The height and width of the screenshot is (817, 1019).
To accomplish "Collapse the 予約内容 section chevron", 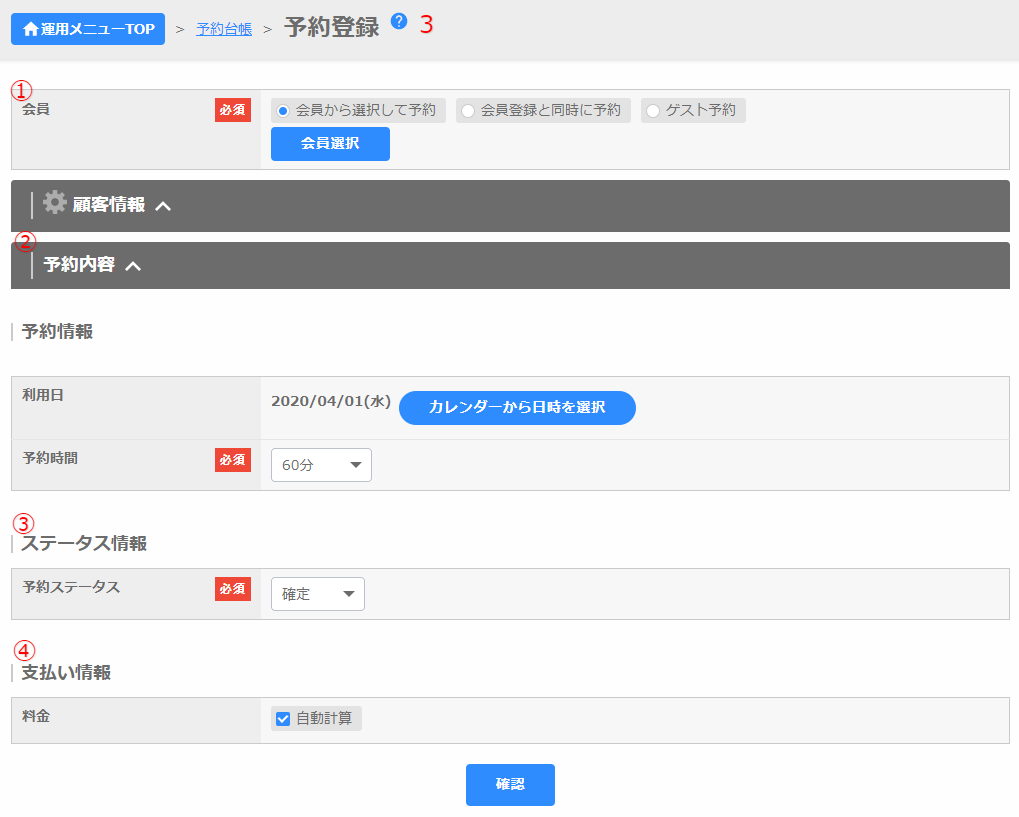I will 133,266.
